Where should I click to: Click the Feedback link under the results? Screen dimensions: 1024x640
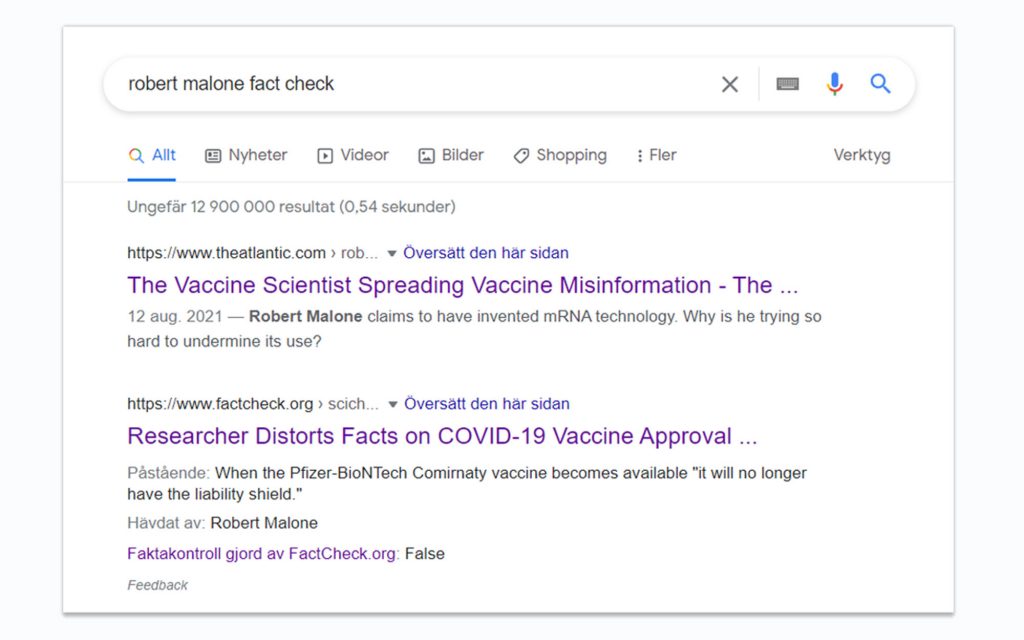click(x=157, y=585)
